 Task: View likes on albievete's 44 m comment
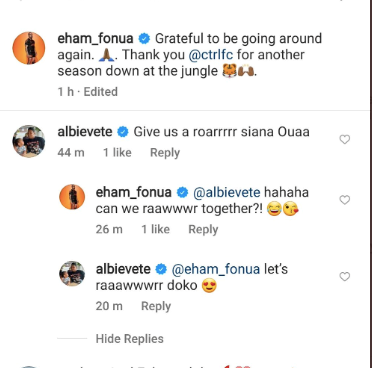[117, 153]
